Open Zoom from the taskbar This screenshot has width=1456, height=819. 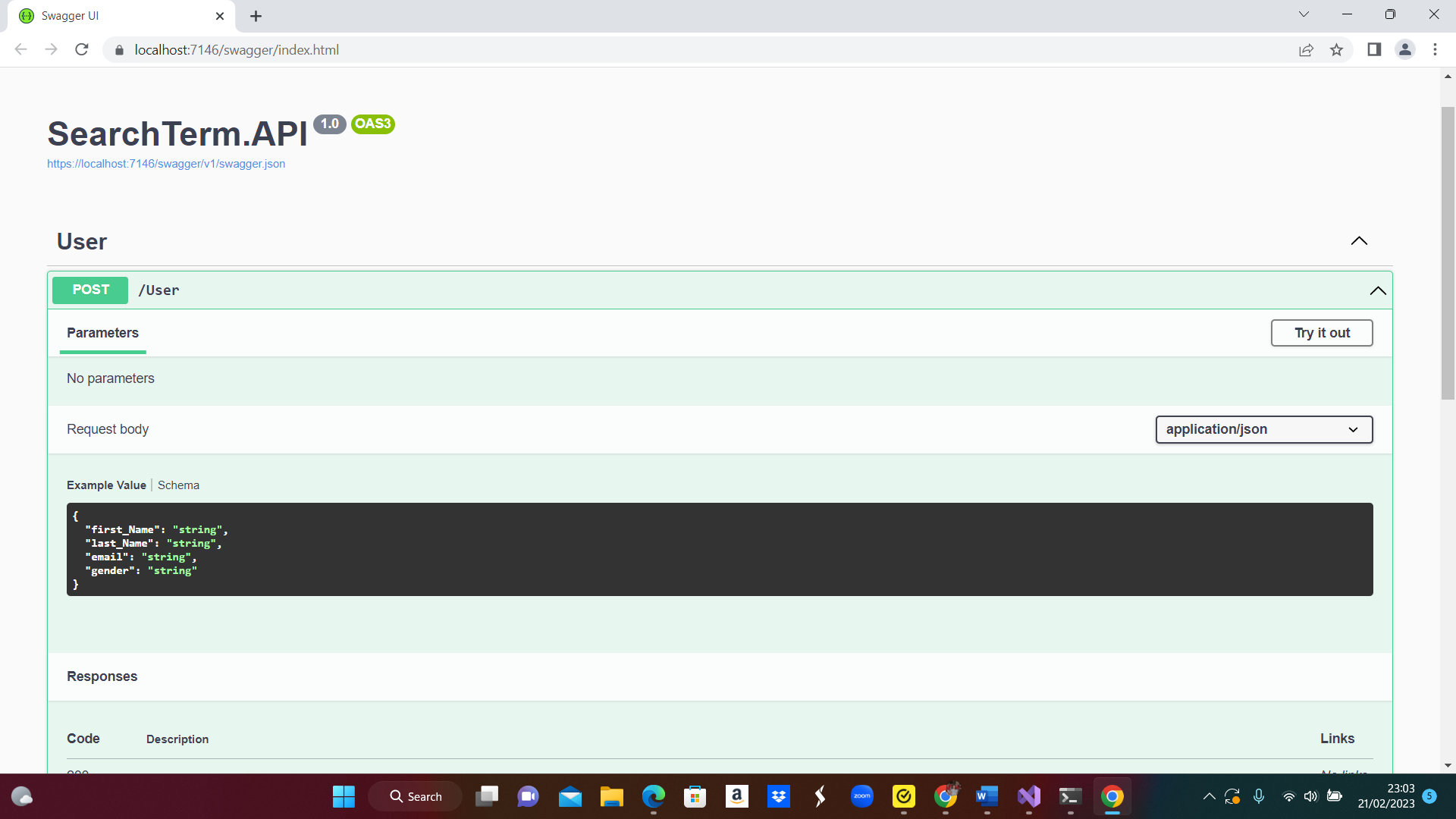861,796
